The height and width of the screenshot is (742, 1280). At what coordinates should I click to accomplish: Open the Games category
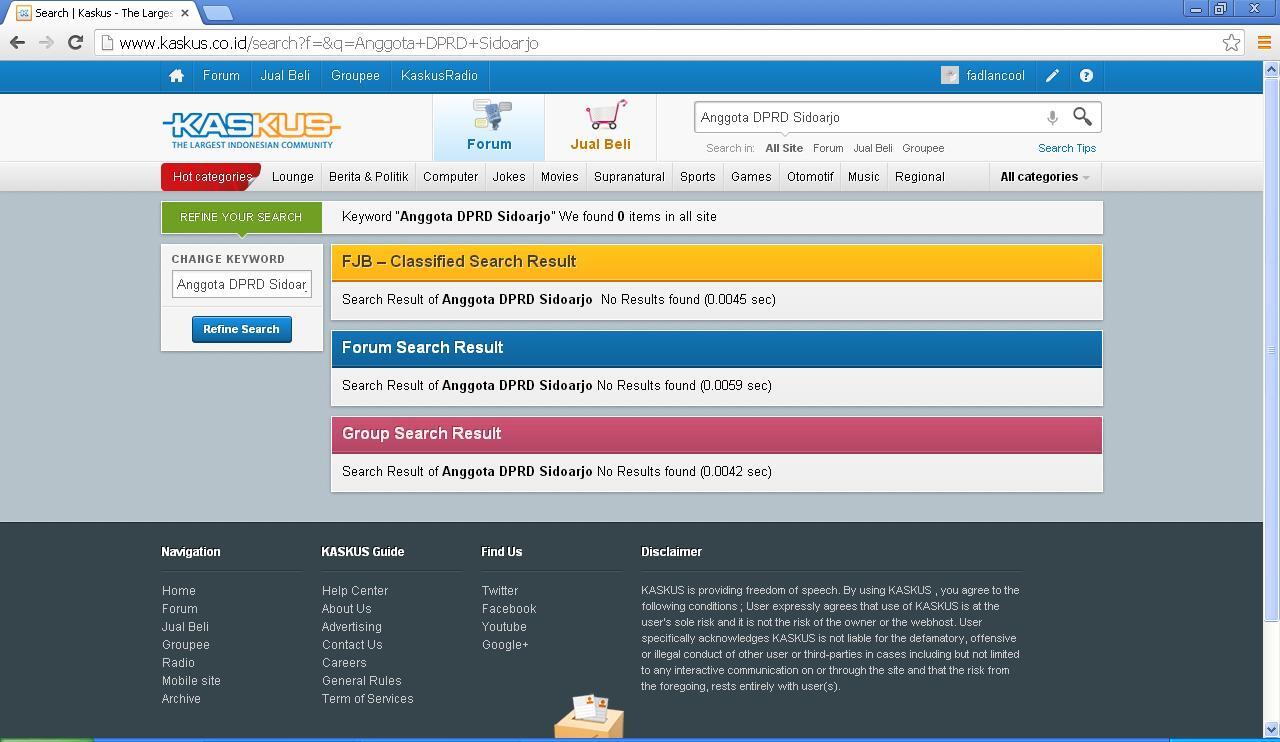click(751, 177)
